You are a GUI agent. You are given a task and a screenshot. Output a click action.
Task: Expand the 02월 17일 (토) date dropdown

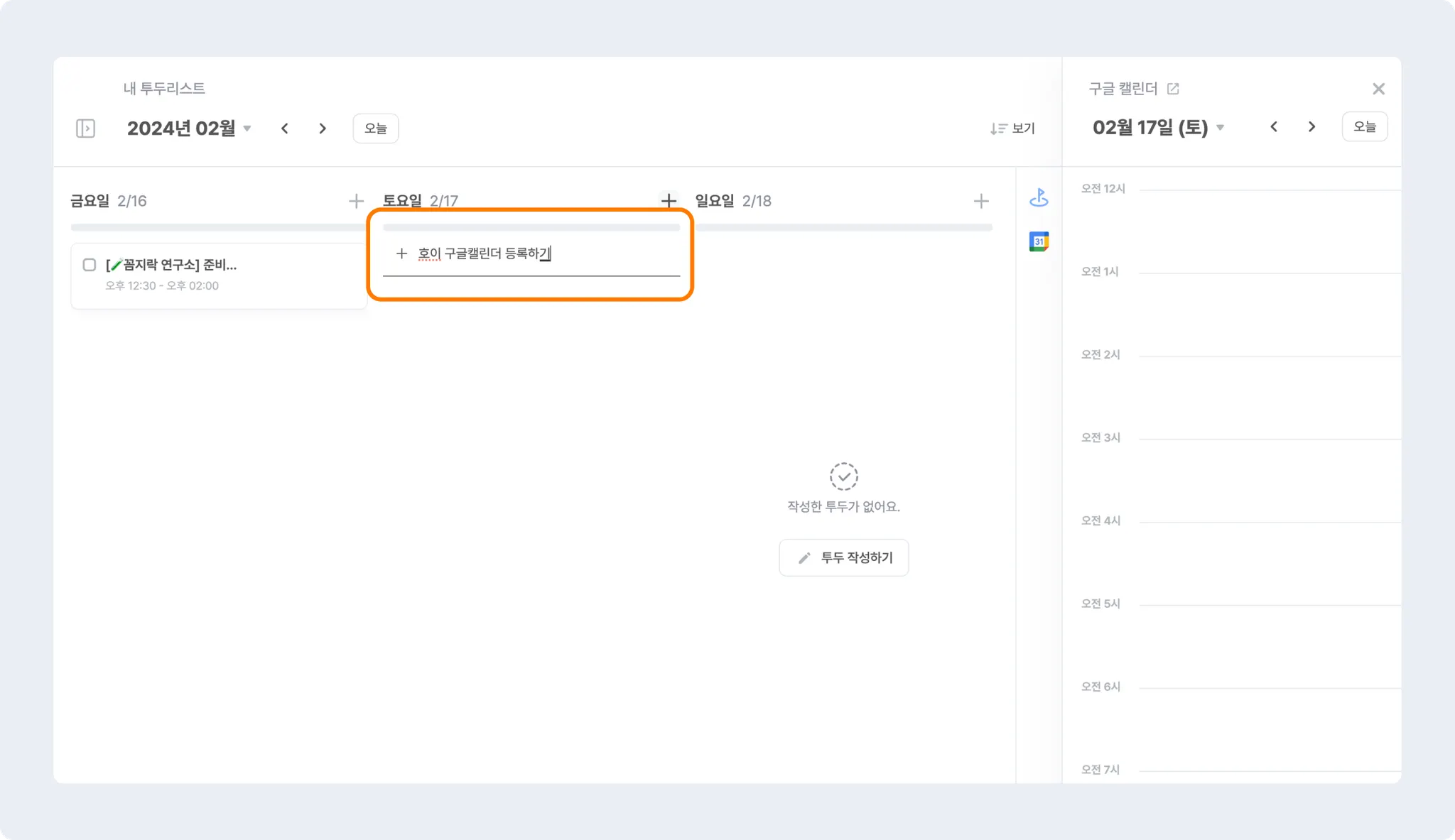click(1220, 128)
